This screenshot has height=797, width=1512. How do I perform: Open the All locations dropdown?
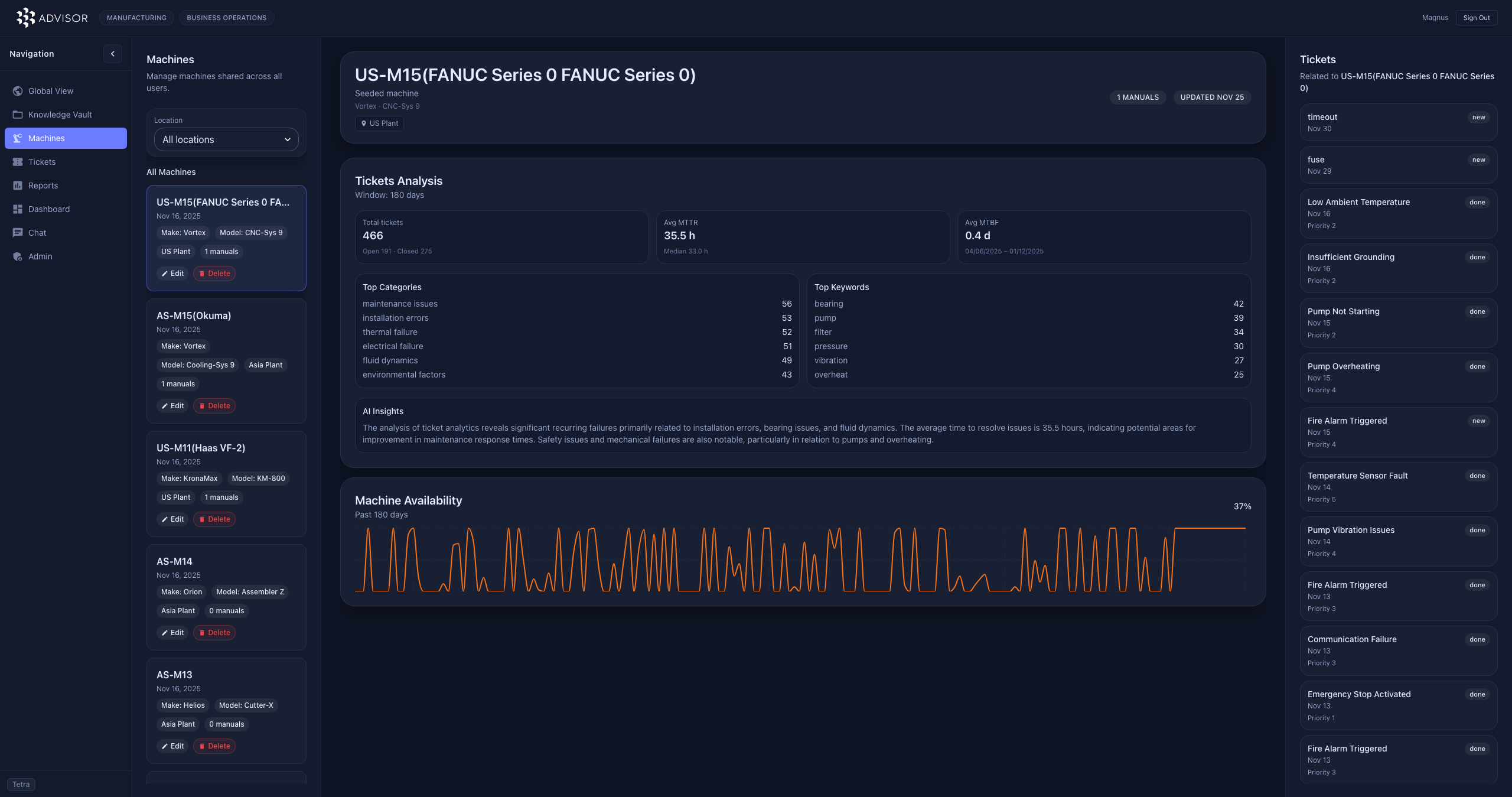point(226,139)
